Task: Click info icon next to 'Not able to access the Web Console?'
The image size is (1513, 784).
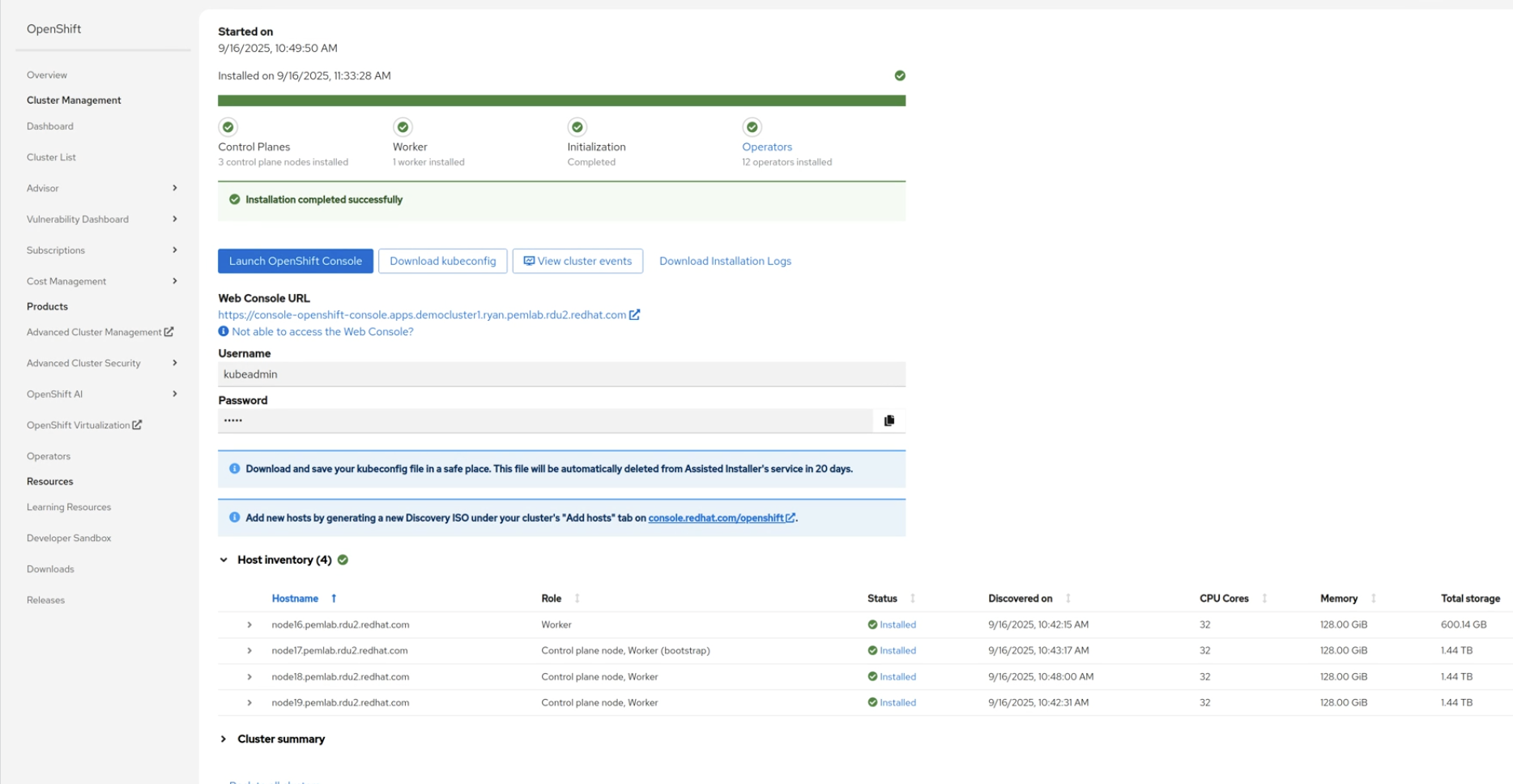Action: coord(223,330)
